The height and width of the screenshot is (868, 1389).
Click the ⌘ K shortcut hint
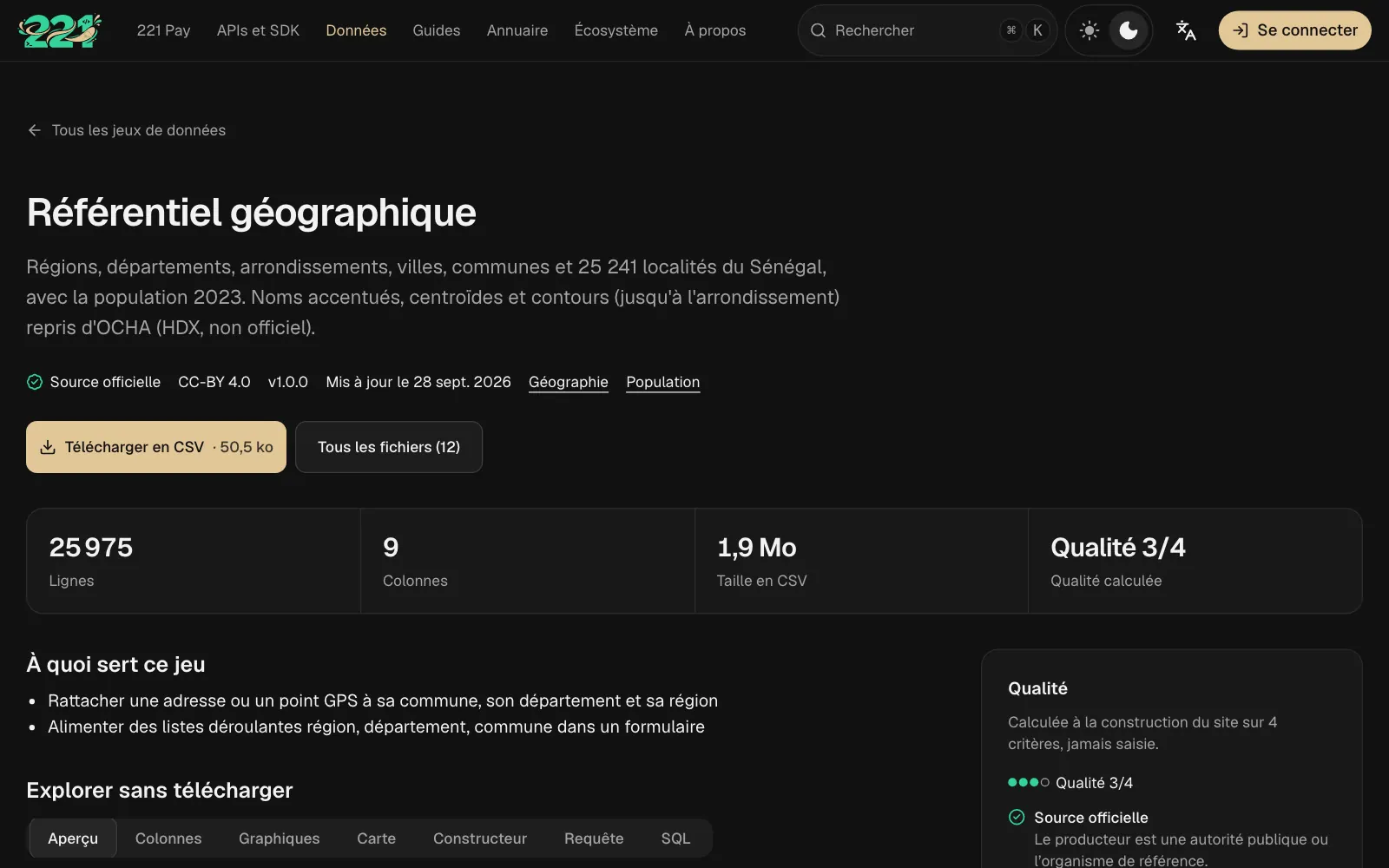click(x=1024, y=30)
